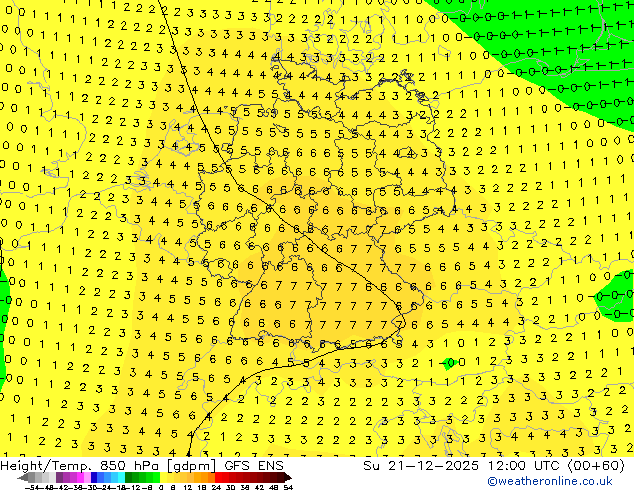Click the 12 label on color scale
634x490 pixels.
click(x=188, y=488)
